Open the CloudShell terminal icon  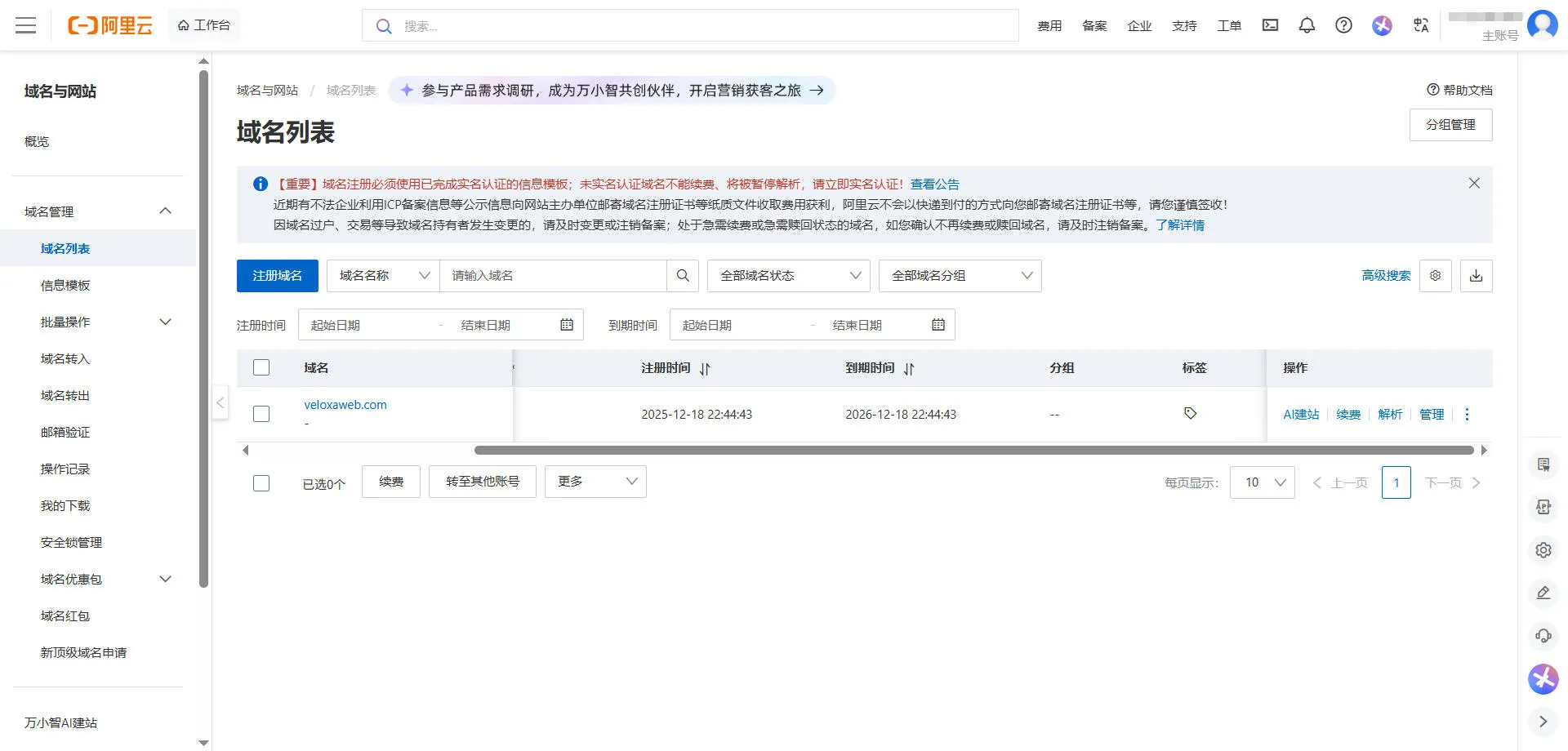(1269, 25)
